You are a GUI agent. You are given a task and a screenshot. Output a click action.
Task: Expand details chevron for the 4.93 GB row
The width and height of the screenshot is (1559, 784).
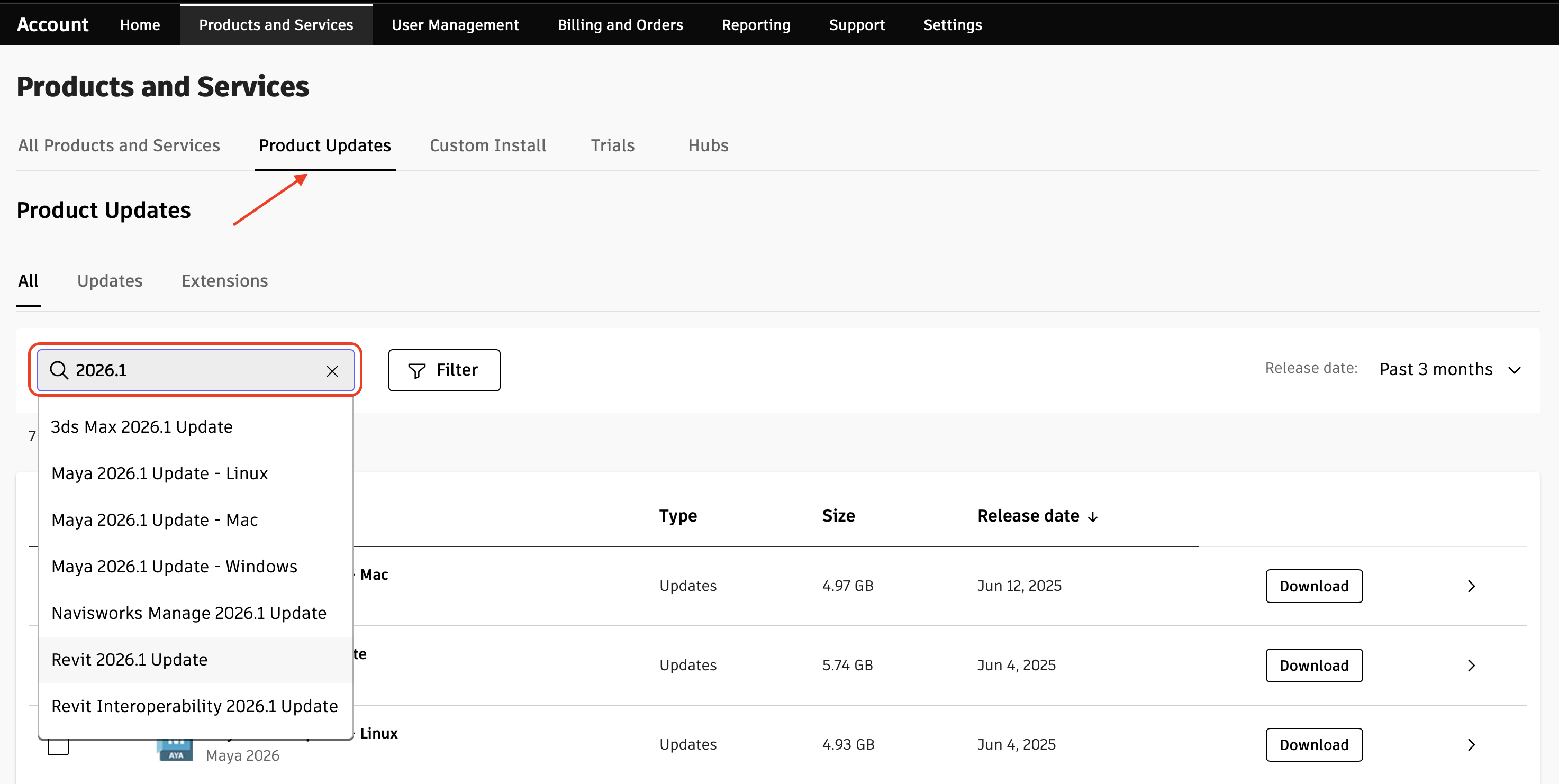pyautogui.click(x=1471, y=744)
